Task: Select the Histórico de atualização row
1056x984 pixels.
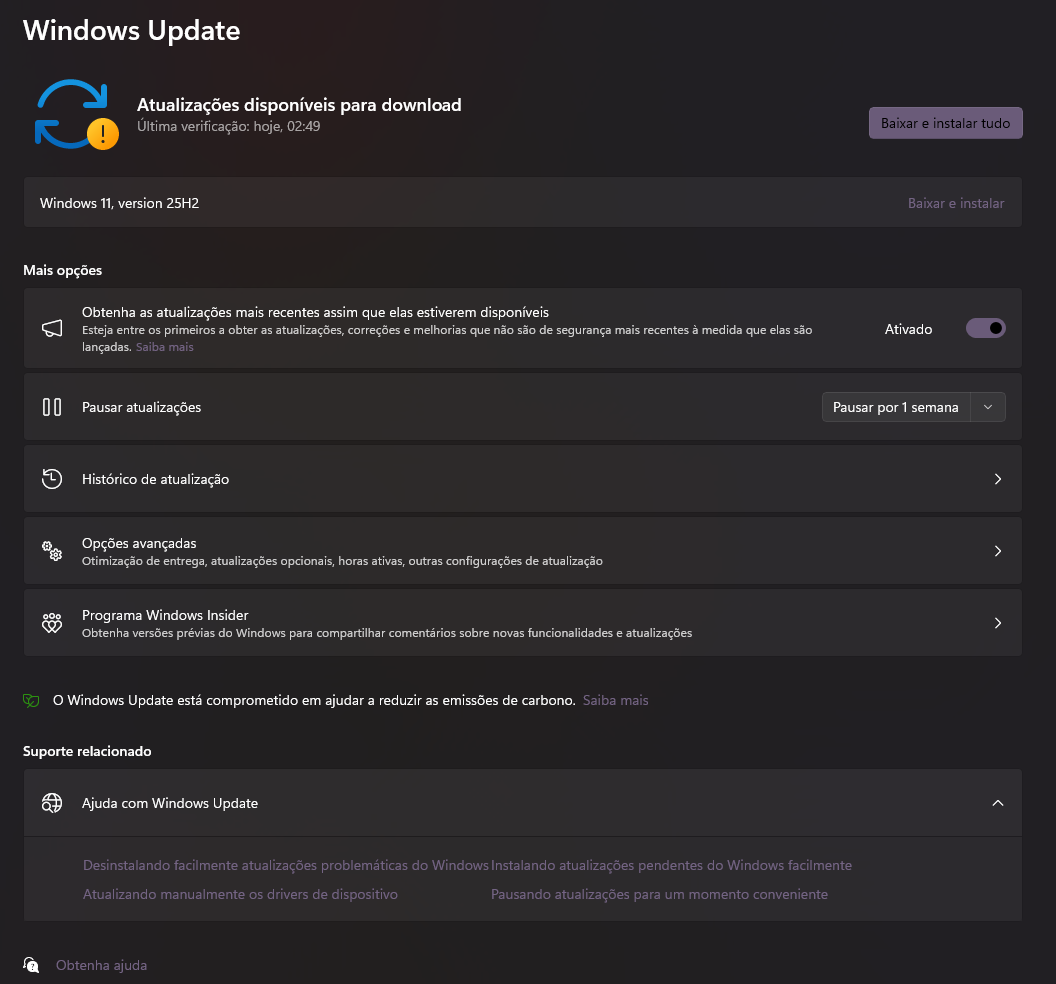Action: click(523, 479)
